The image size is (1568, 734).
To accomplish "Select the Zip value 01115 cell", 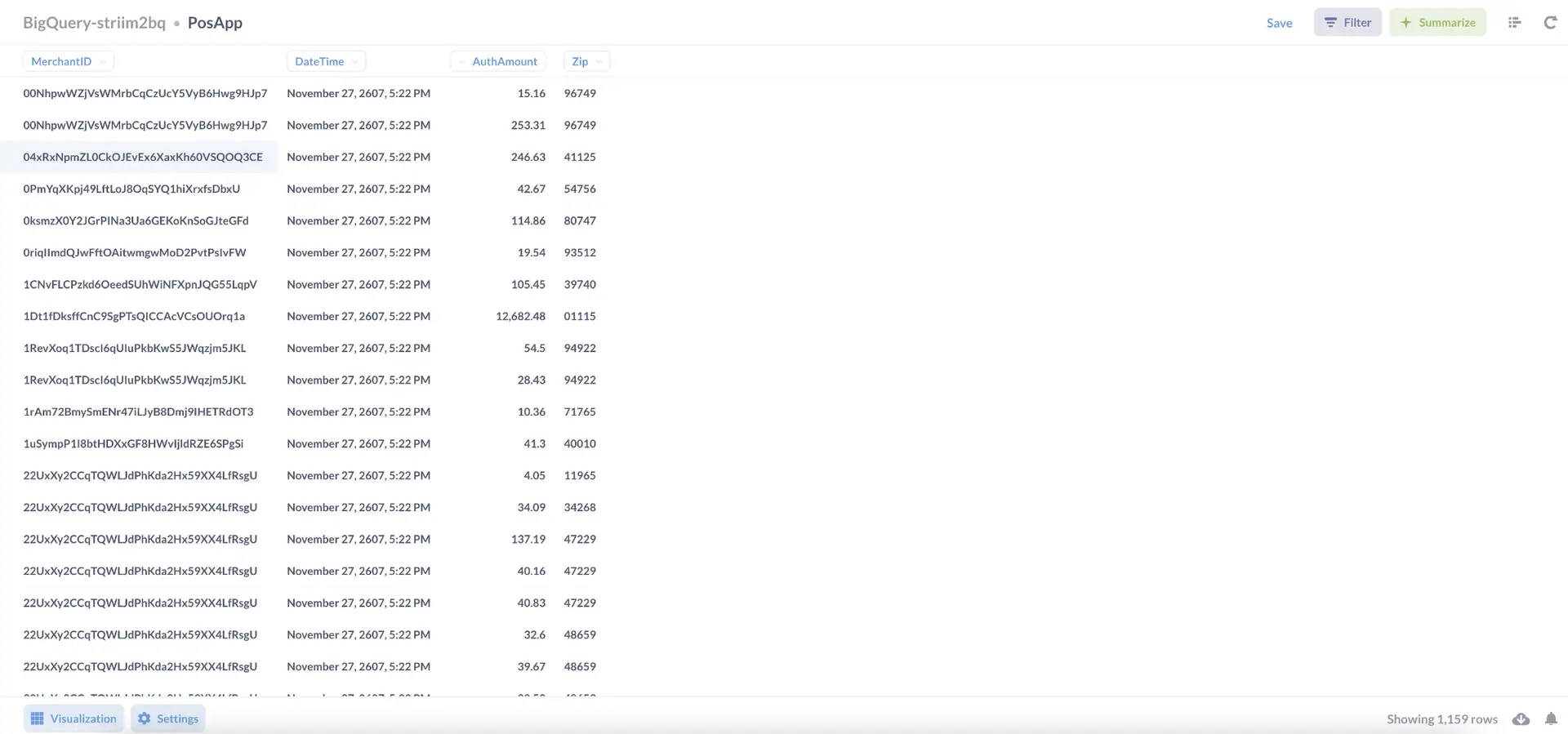I will pos(580,316).
